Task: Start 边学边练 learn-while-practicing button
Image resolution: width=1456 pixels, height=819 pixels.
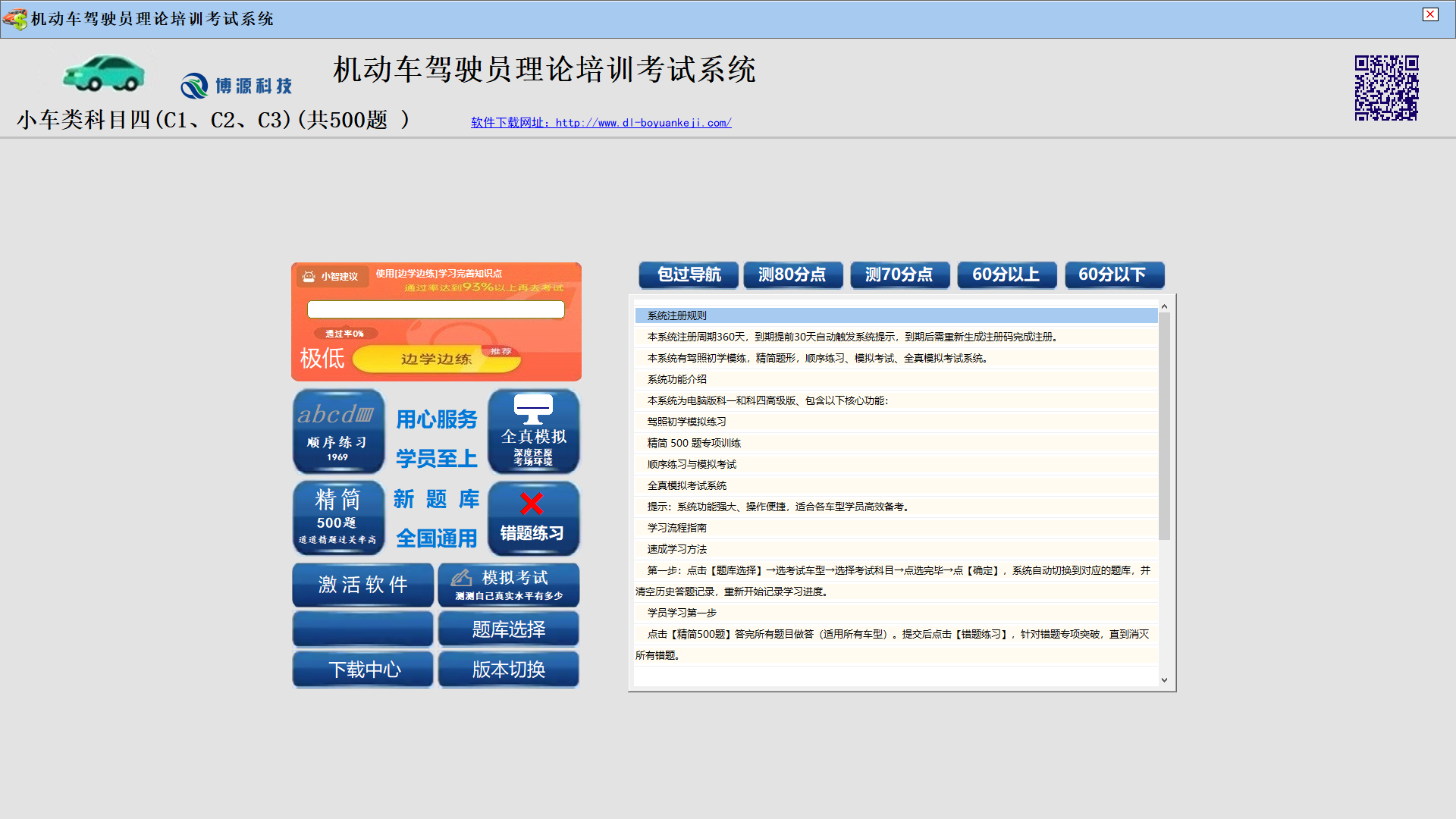Action: [437, 359]
